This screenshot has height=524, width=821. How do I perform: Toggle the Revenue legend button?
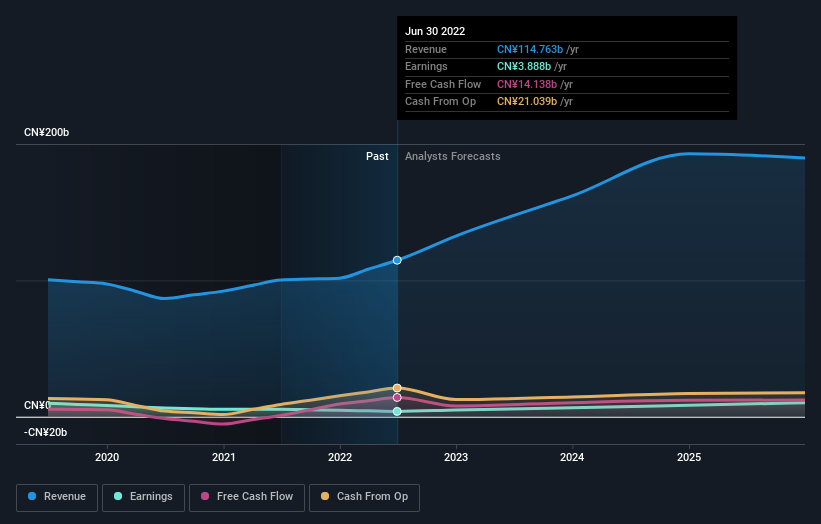point(57,497)
